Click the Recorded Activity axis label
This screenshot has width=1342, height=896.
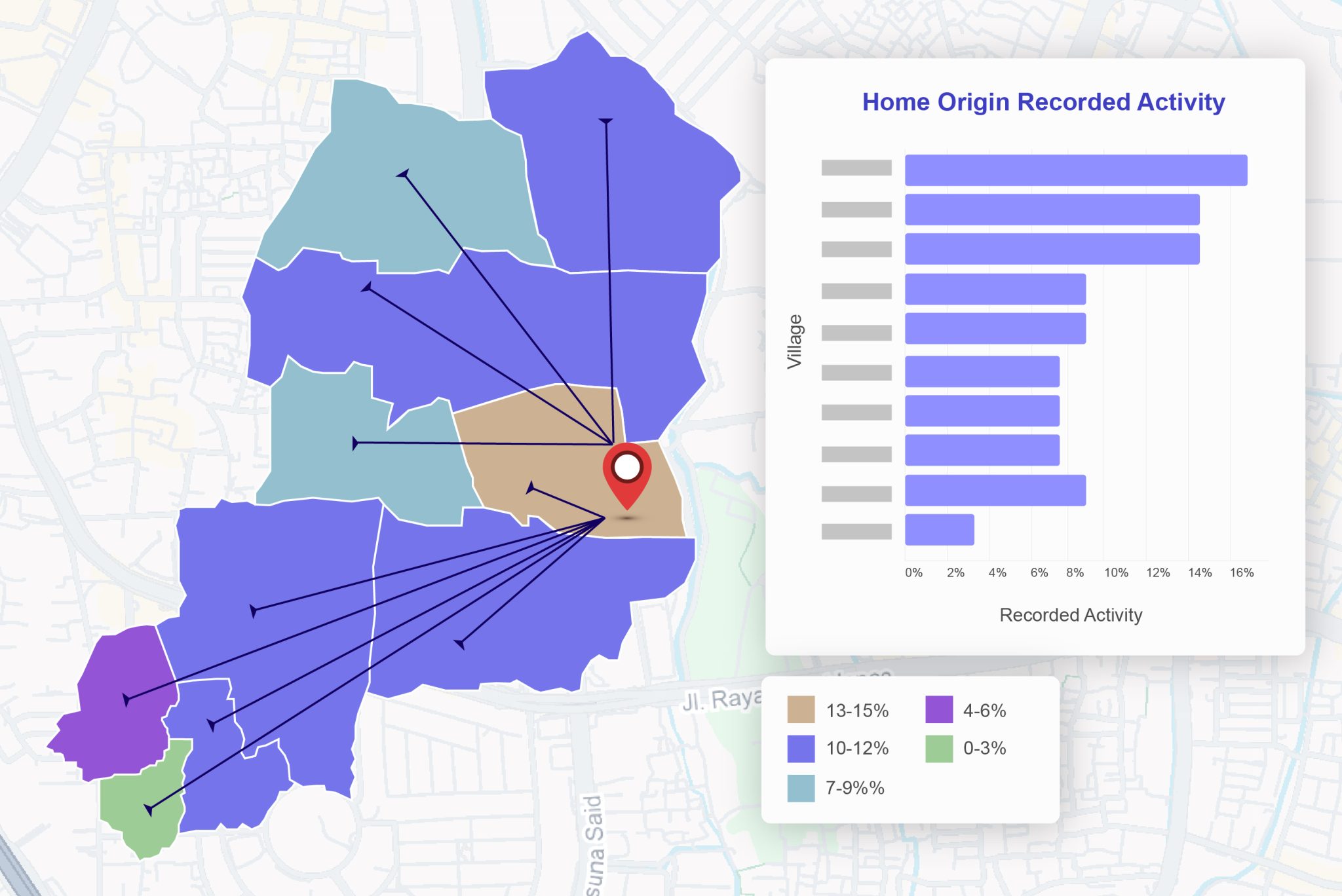[x=1071, y=615]
